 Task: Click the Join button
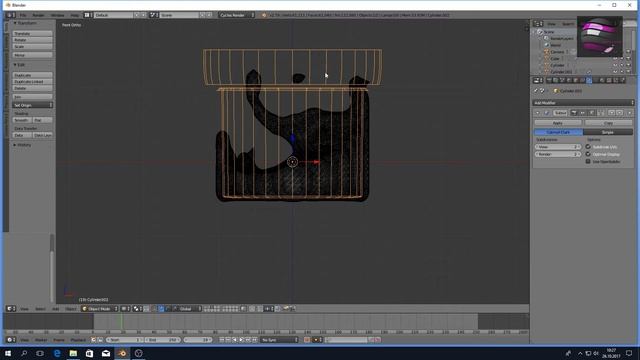tap(33, 97)
